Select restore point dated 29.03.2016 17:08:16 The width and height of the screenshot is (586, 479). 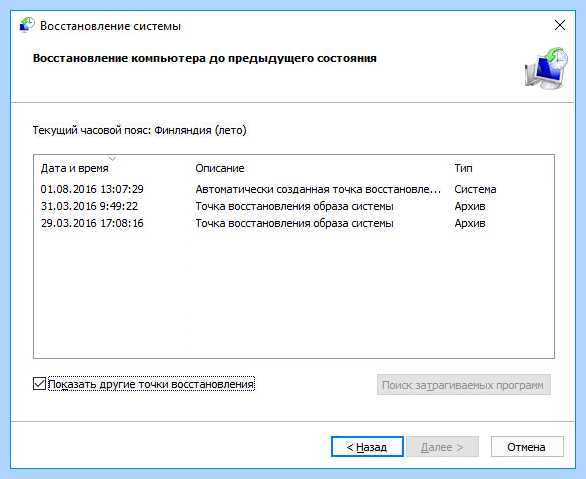click(92, 223)
